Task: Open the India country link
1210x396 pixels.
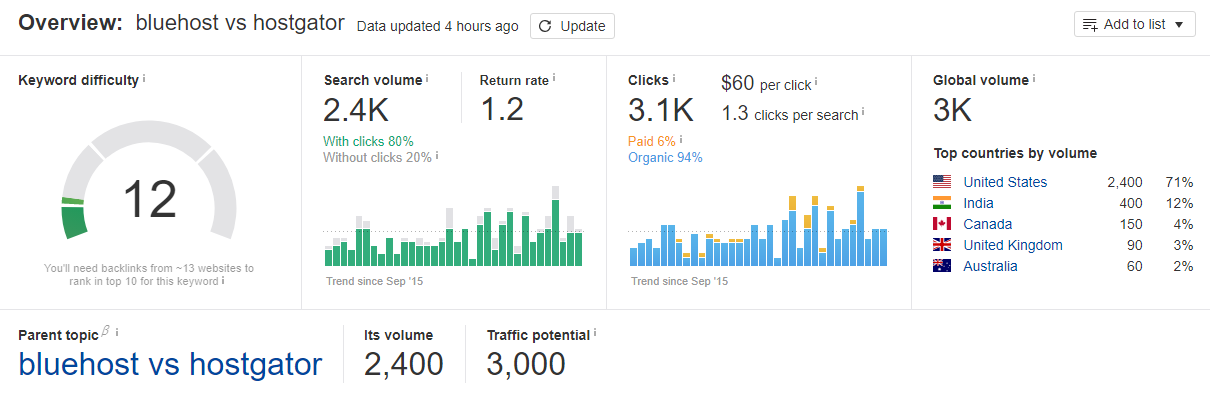Action: coord(978,203)
